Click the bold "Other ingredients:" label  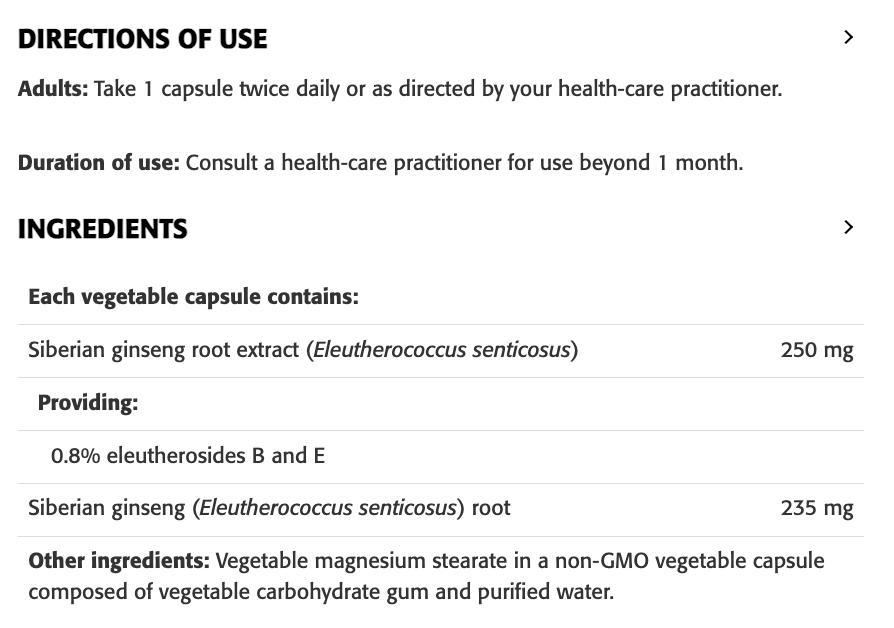click(x=118, y=560)
